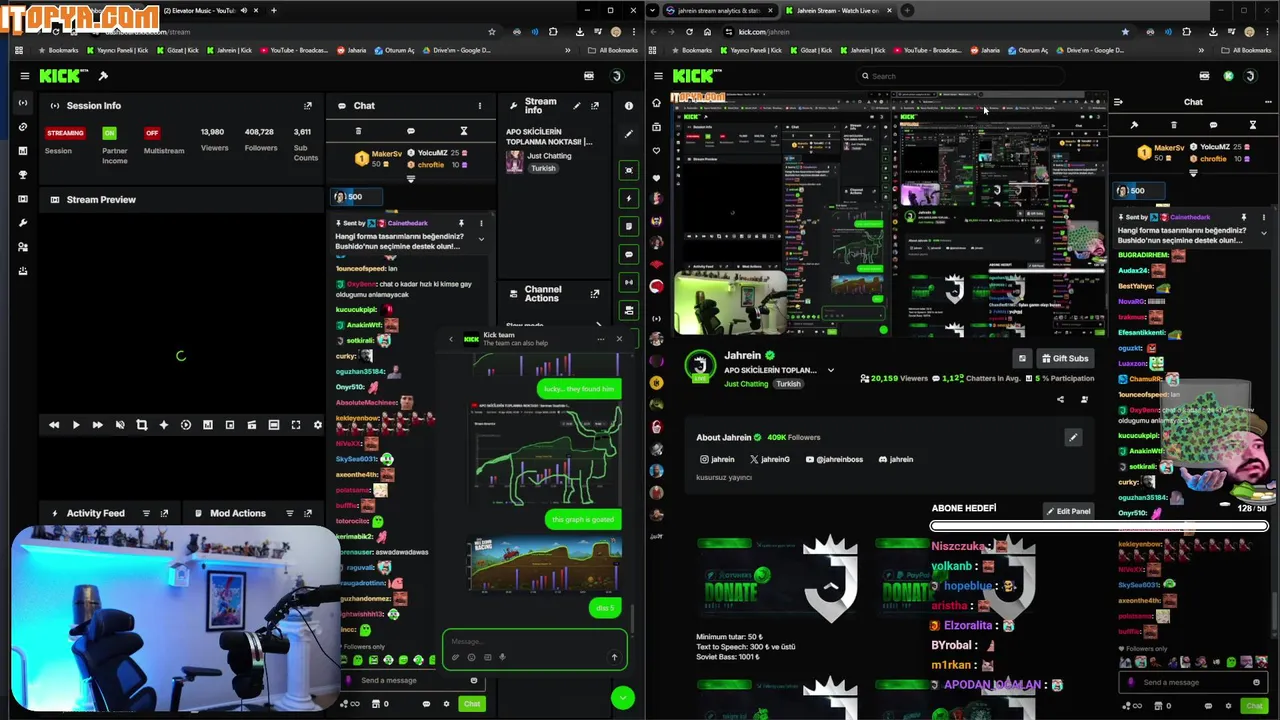This screenshot has height=720, width=1280.
Task: Expand stream title dropdown beside APO SKİCİLERİN
Action: point(830,370)
